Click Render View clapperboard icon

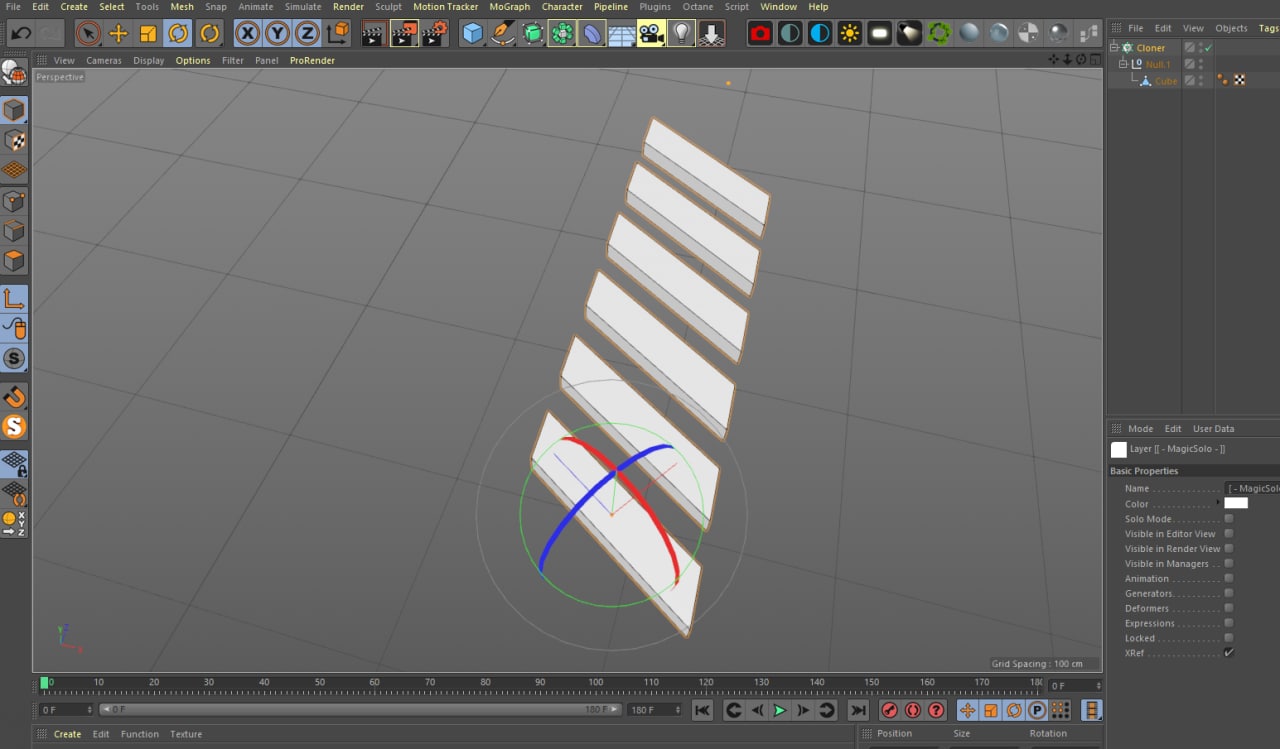(373, 33)
